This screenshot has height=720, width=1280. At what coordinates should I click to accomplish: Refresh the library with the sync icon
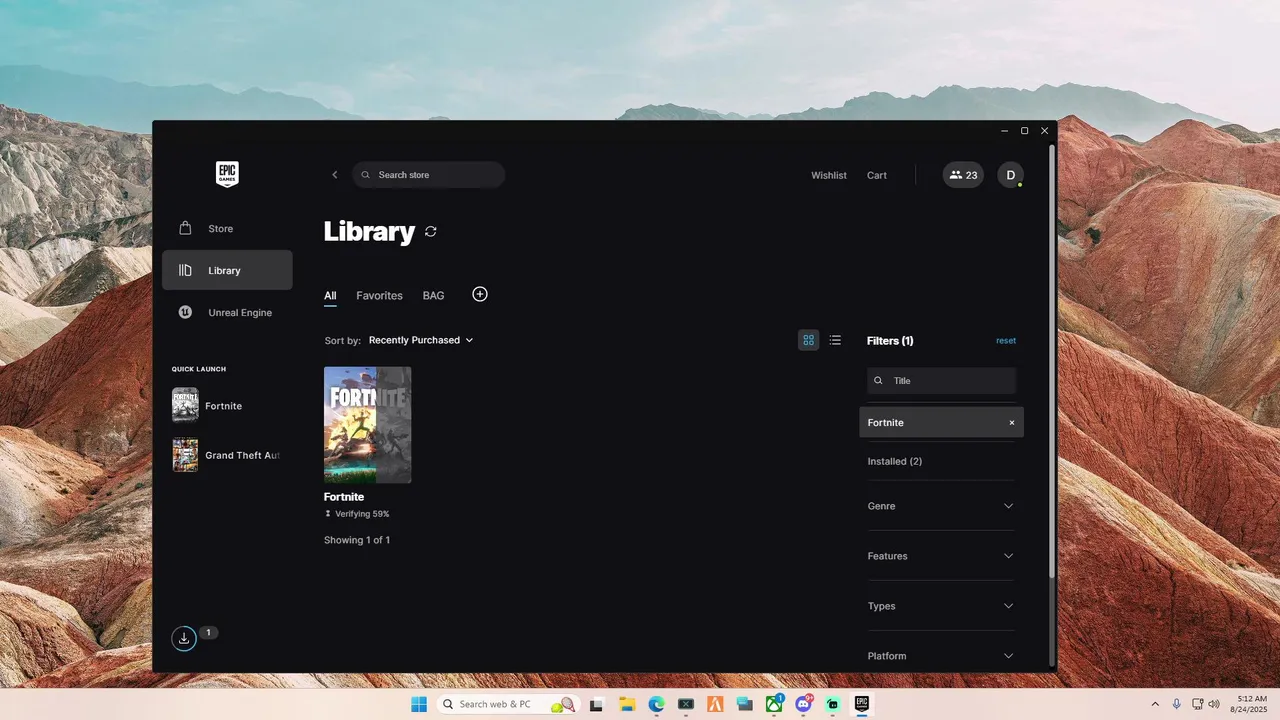(x=431, y=231)
